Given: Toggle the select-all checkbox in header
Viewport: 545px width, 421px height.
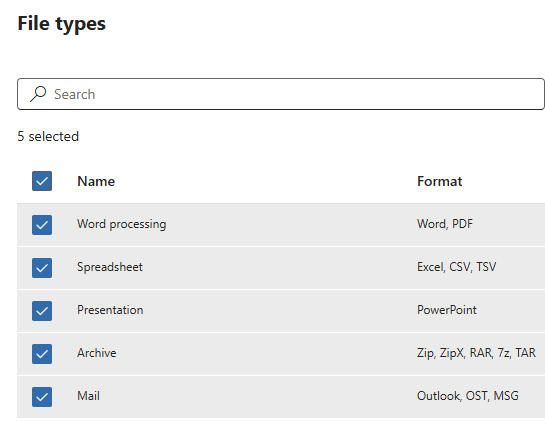Looking at the screenshot, I should tap(42, 181).
